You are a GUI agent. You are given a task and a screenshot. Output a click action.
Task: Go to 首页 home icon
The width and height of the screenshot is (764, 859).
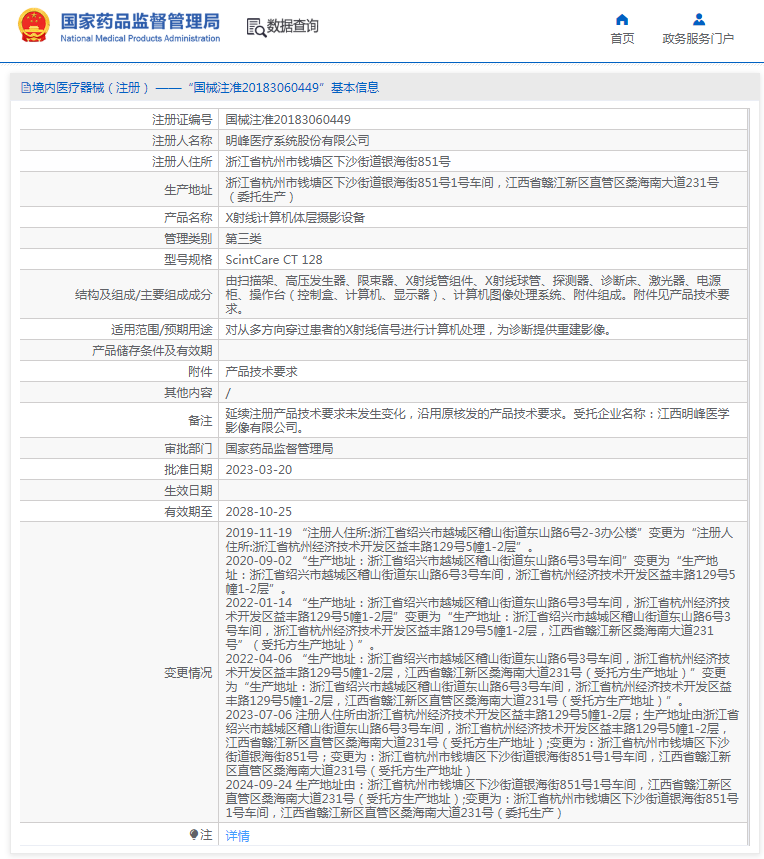coord(622,20)
